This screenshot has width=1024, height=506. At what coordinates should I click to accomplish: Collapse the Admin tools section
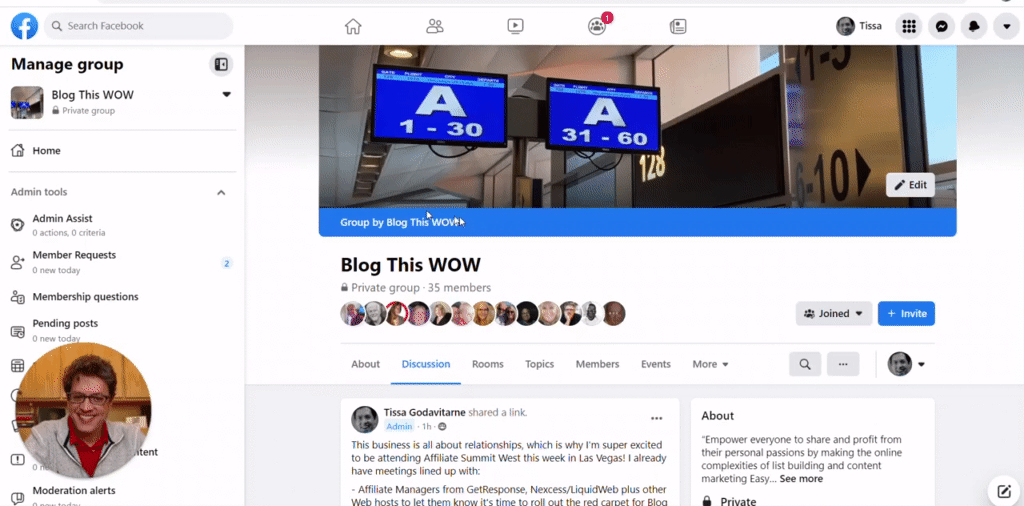(221, 193)
